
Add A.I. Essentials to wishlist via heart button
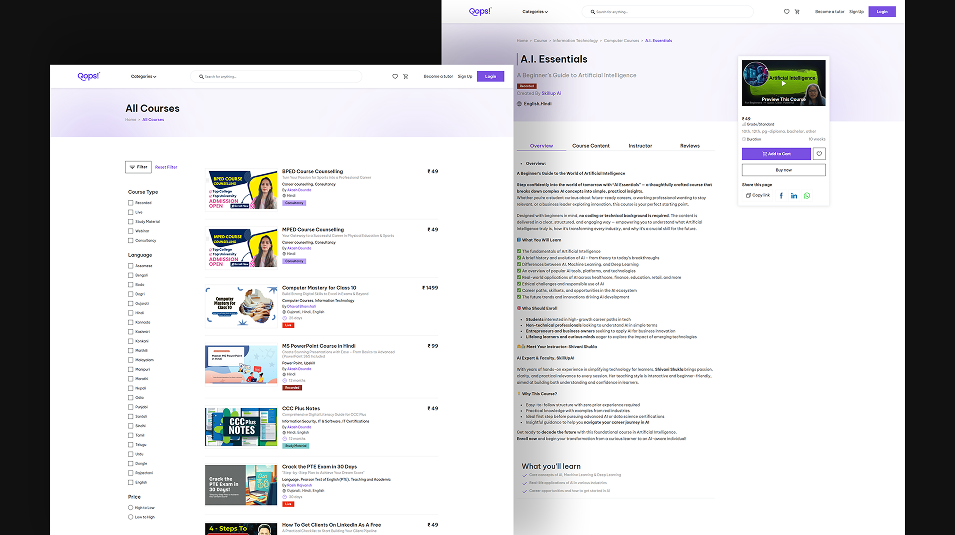(x=819, y=154)
